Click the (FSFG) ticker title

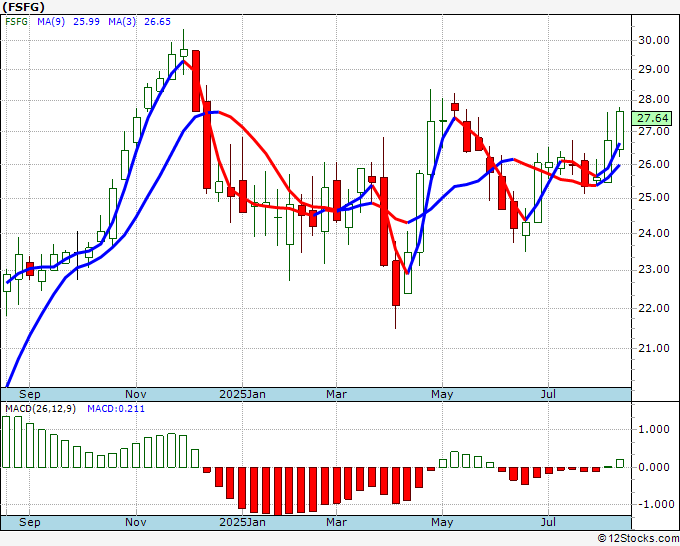(x=23, y=7)
